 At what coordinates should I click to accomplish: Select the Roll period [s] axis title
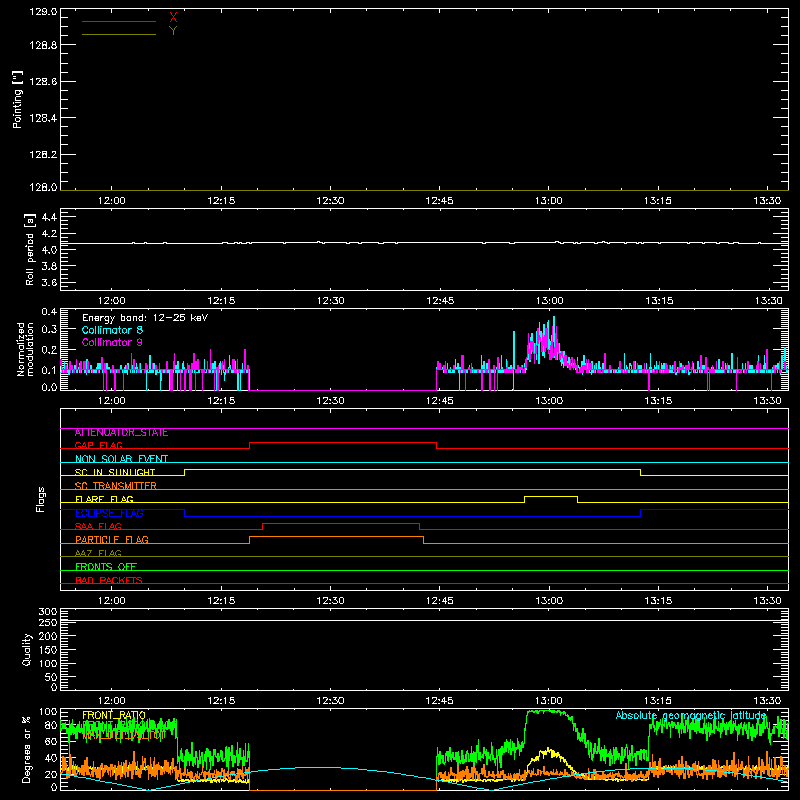pyautogui.click(x=30, y=249)
